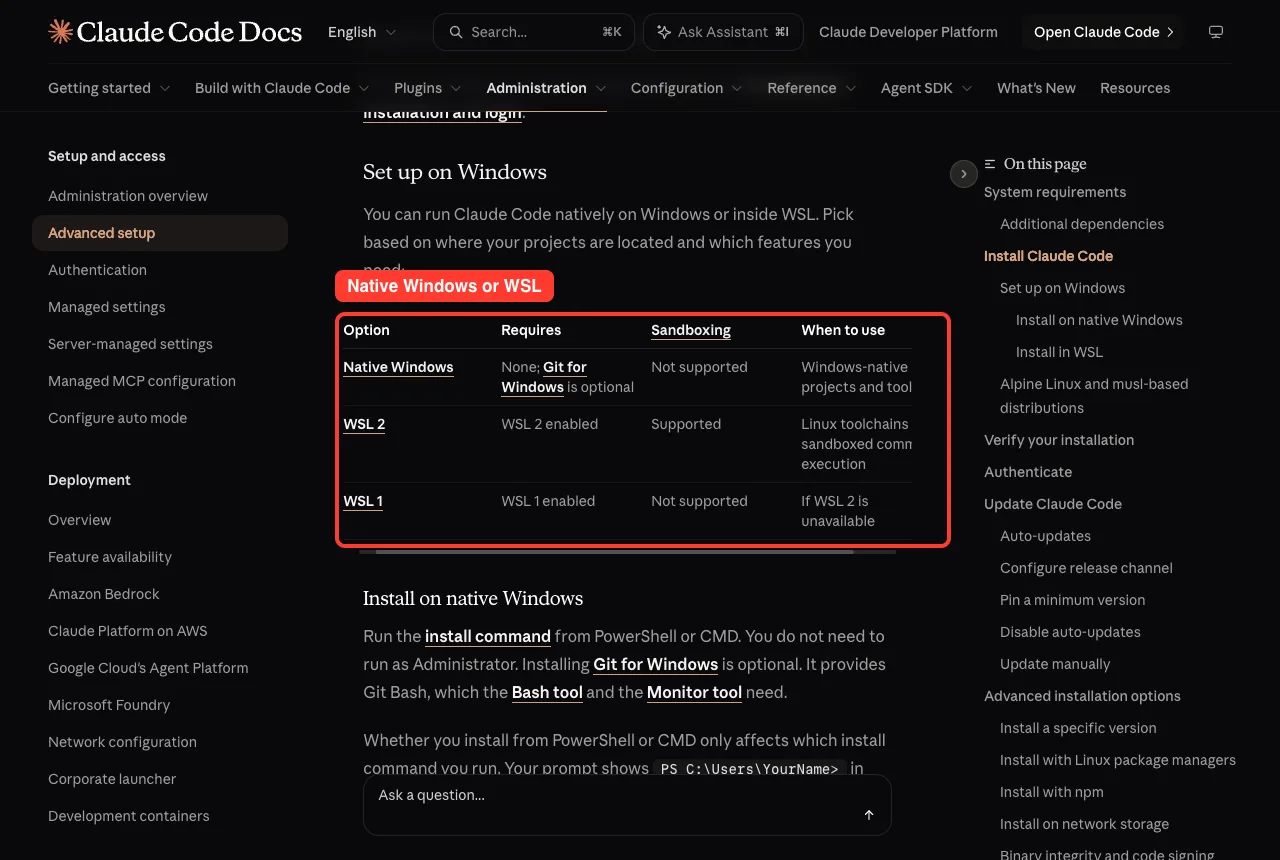The width and height of the screenshot is (1280, 860).
Task: Follow the install command link
Action: (488, 636)
